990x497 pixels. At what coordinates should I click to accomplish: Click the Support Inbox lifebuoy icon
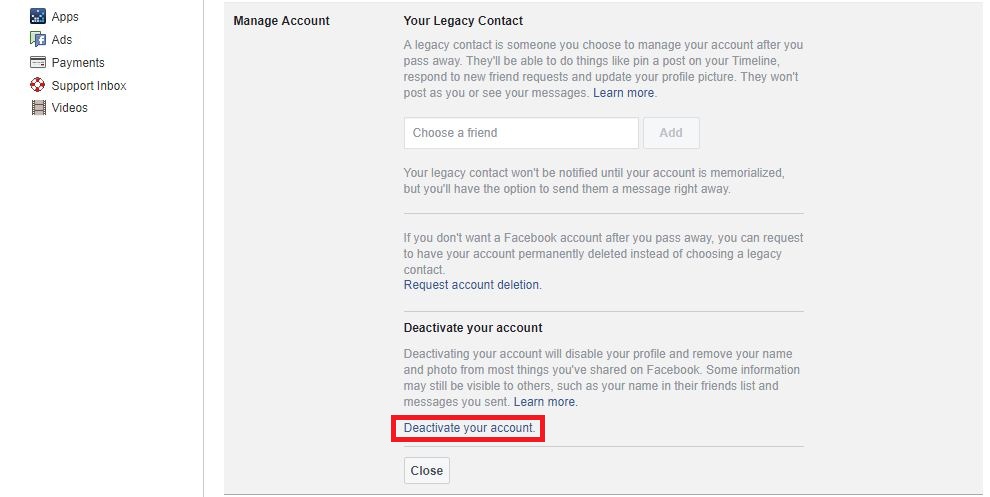(x=39, y=86)
